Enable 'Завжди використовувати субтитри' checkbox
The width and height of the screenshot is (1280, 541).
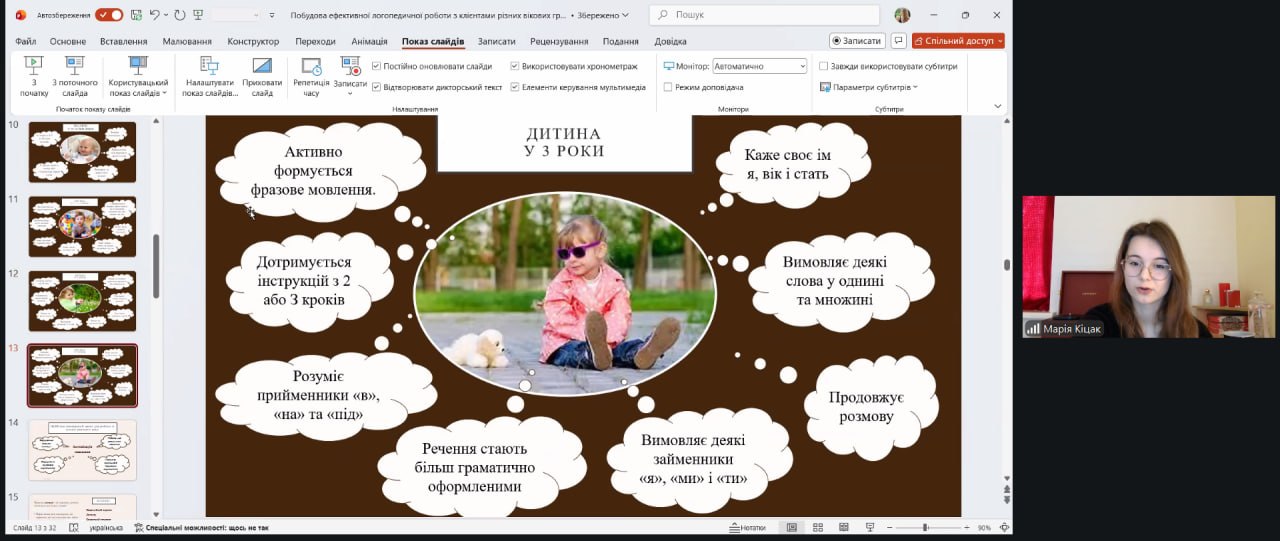pos(824,66)
